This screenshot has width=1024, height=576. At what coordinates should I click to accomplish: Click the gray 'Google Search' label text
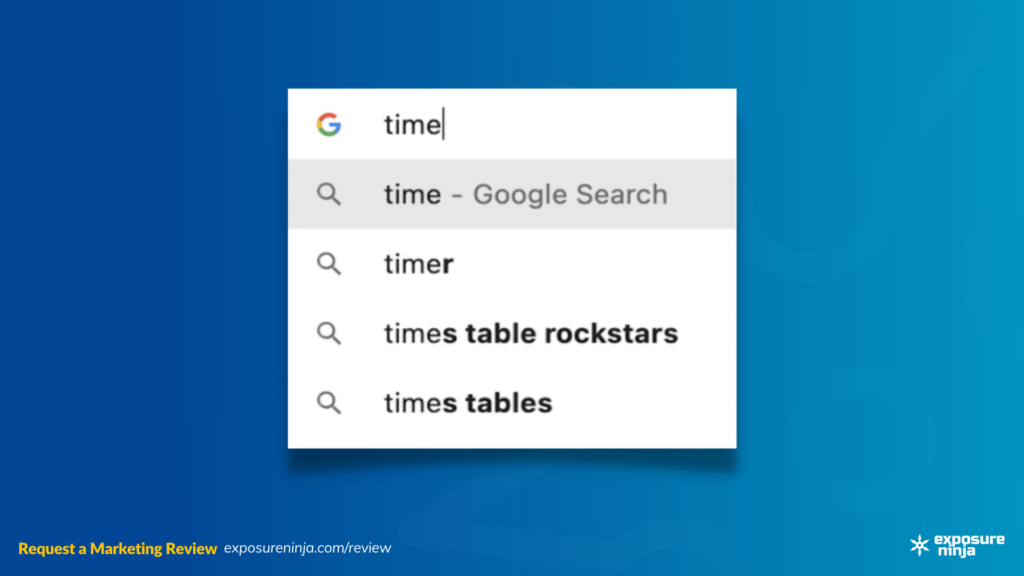(x=570, y=195)
